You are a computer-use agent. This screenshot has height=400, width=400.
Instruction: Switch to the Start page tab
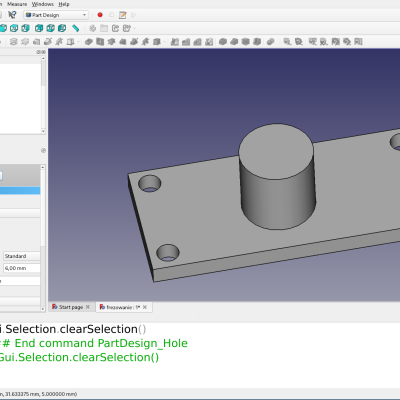pos(71,307)
